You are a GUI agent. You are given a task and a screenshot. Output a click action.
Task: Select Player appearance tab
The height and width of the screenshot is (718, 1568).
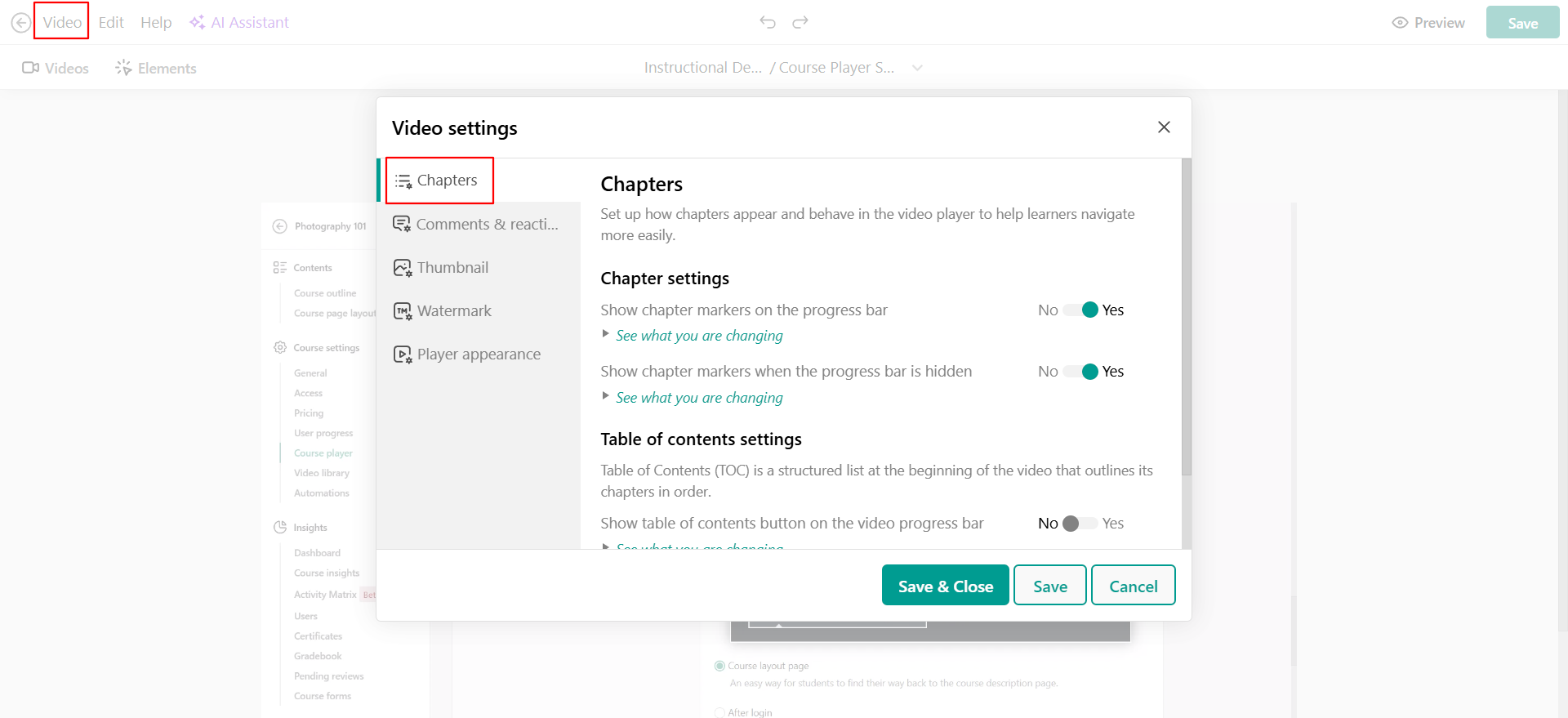click(x=479, y=354)
